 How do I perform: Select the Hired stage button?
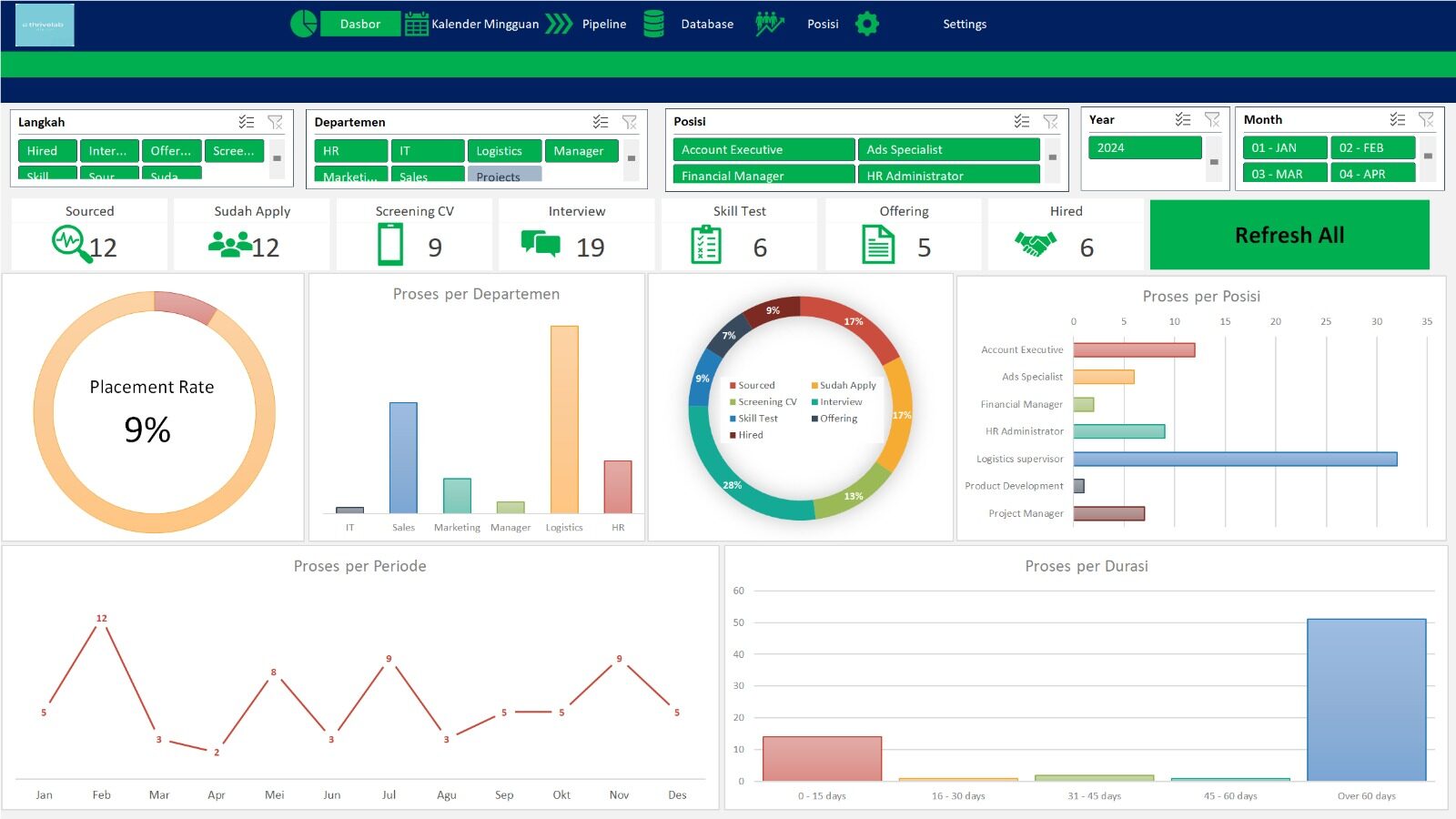click(x=47, y=151)
